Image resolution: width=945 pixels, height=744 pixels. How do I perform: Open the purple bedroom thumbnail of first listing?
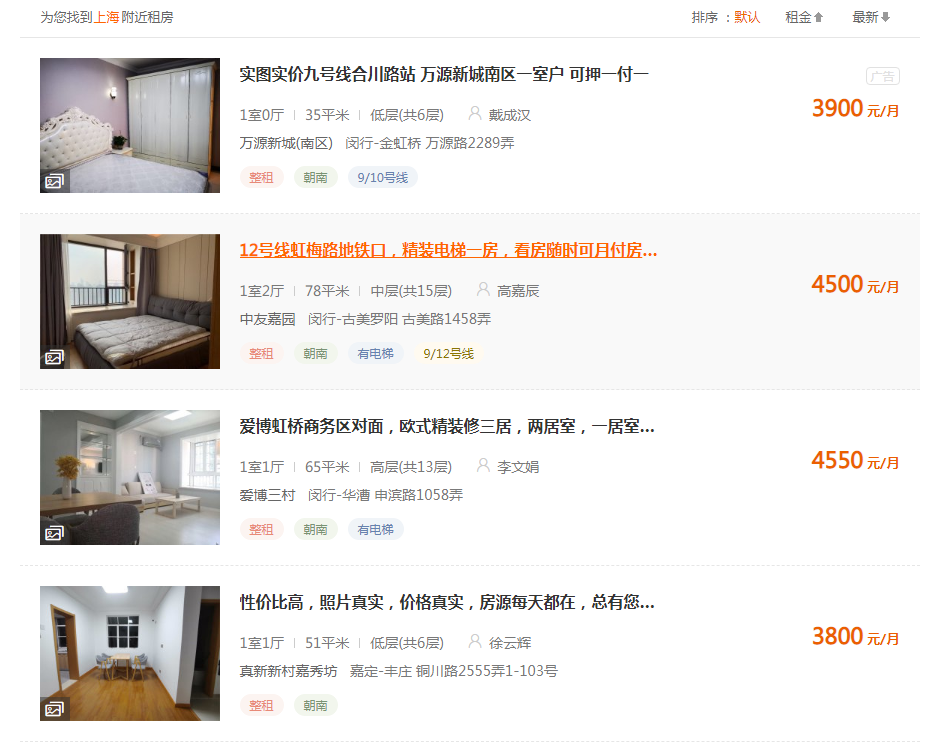click(130, 125)
